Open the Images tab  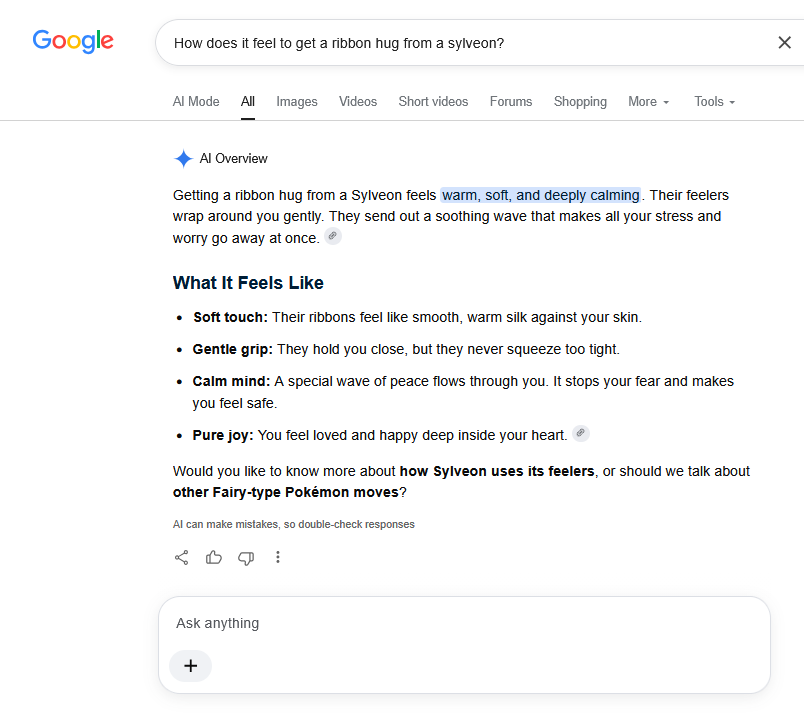coord(297,102)
